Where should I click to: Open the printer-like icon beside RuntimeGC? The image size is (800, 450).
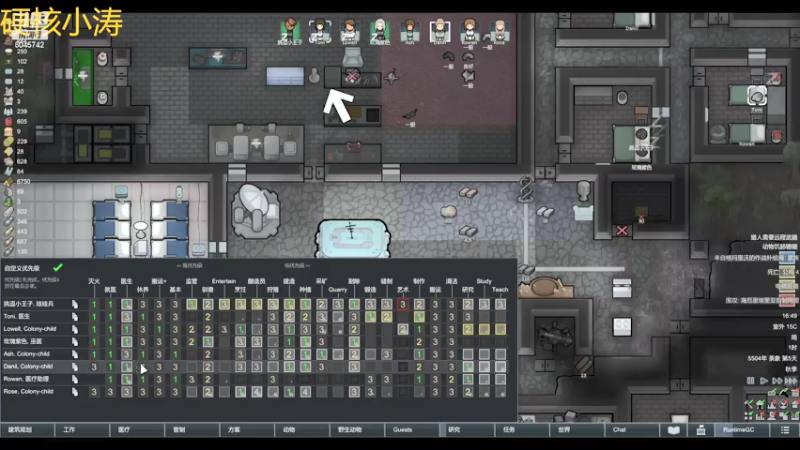click(701, 430)
